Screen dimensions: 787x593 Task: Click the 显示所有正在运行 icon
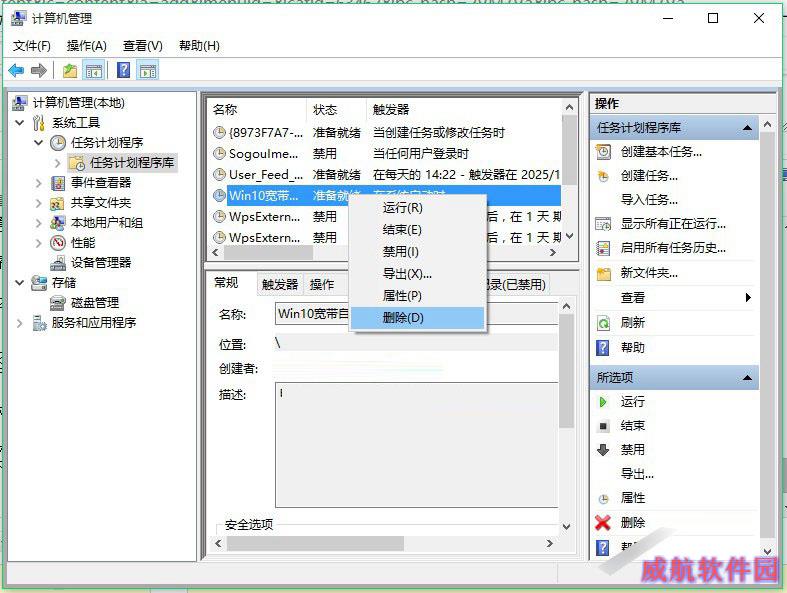(603, 223)
